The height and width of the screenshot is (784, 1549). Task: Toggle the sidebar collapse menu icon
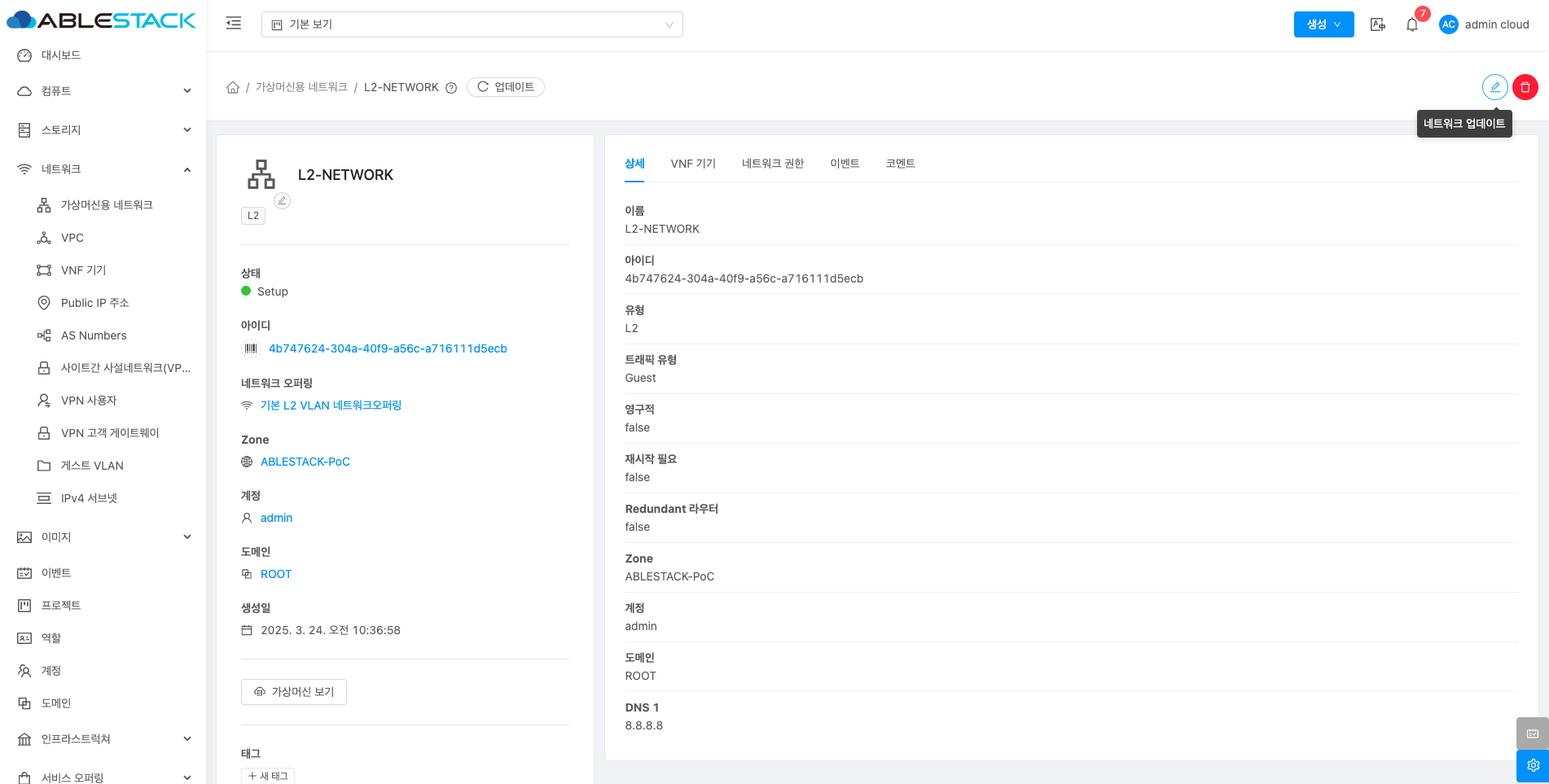pyautogui.click(x=234, y=24)
